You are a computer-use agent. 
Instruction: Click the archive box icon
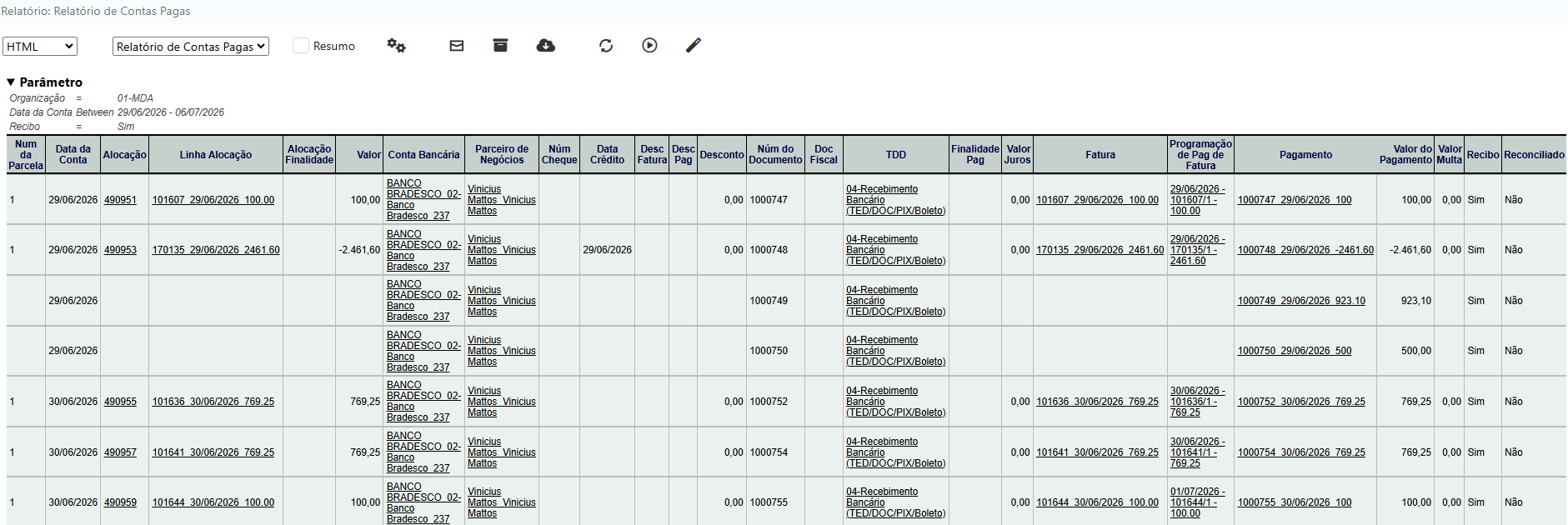[x=500, y=45]
